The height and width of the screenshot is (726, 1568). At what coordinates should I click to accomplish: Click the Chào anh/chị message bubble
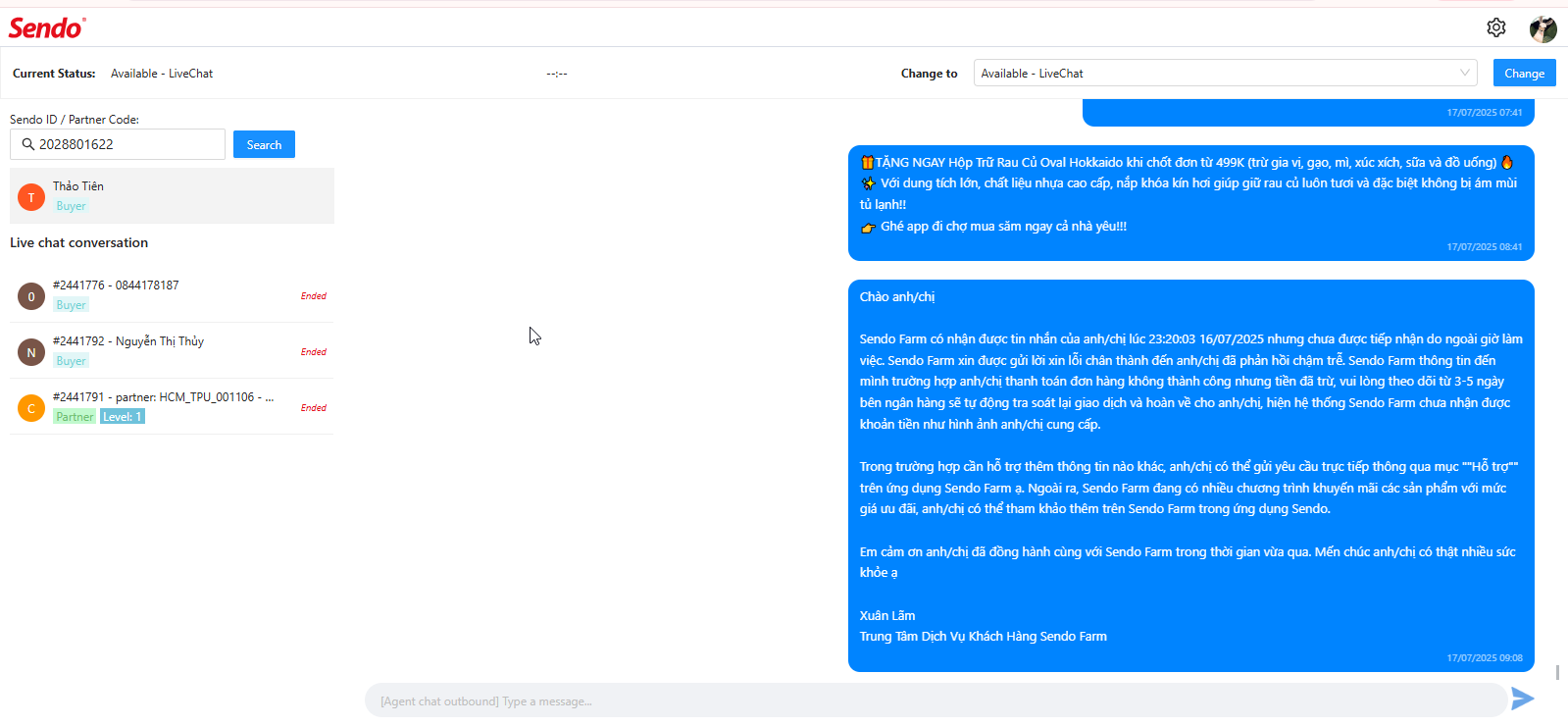(x=1190, y=476)
